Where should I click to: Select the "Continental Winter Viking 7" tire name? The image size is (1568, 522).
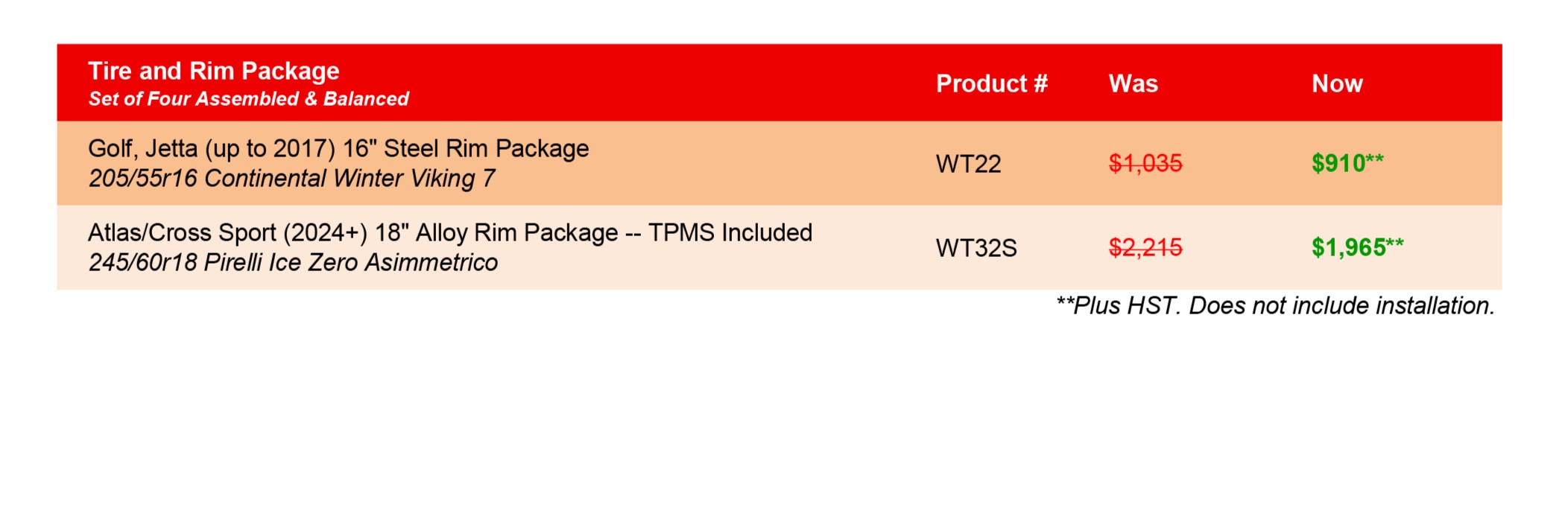point(349,179)
